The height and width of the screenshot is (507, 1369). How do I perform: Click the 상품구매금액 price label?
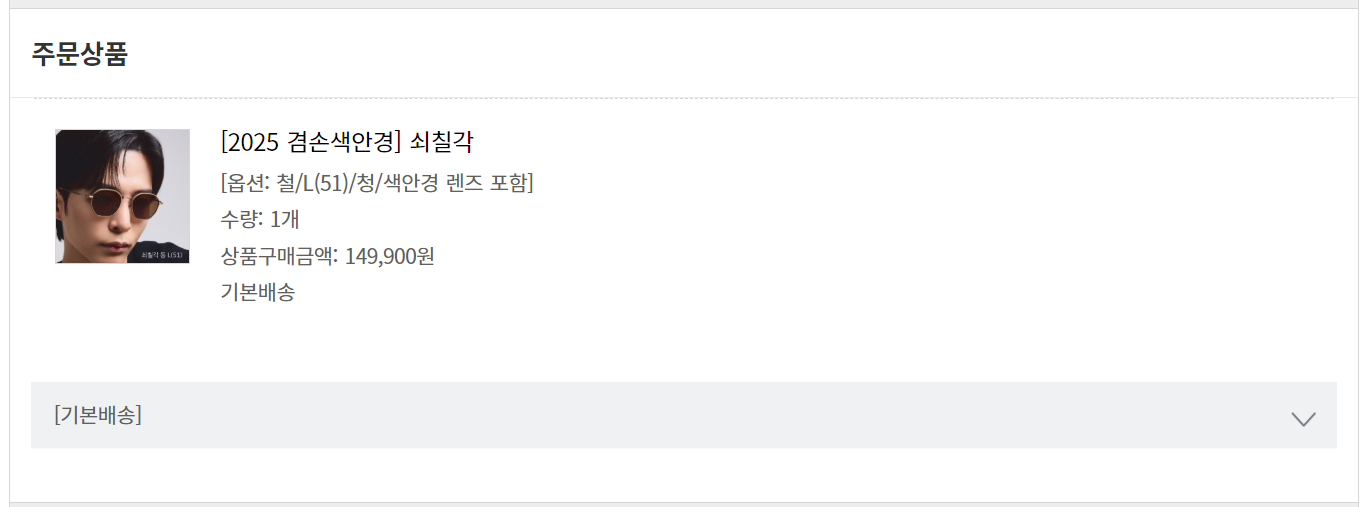click(x=279, y=256)
